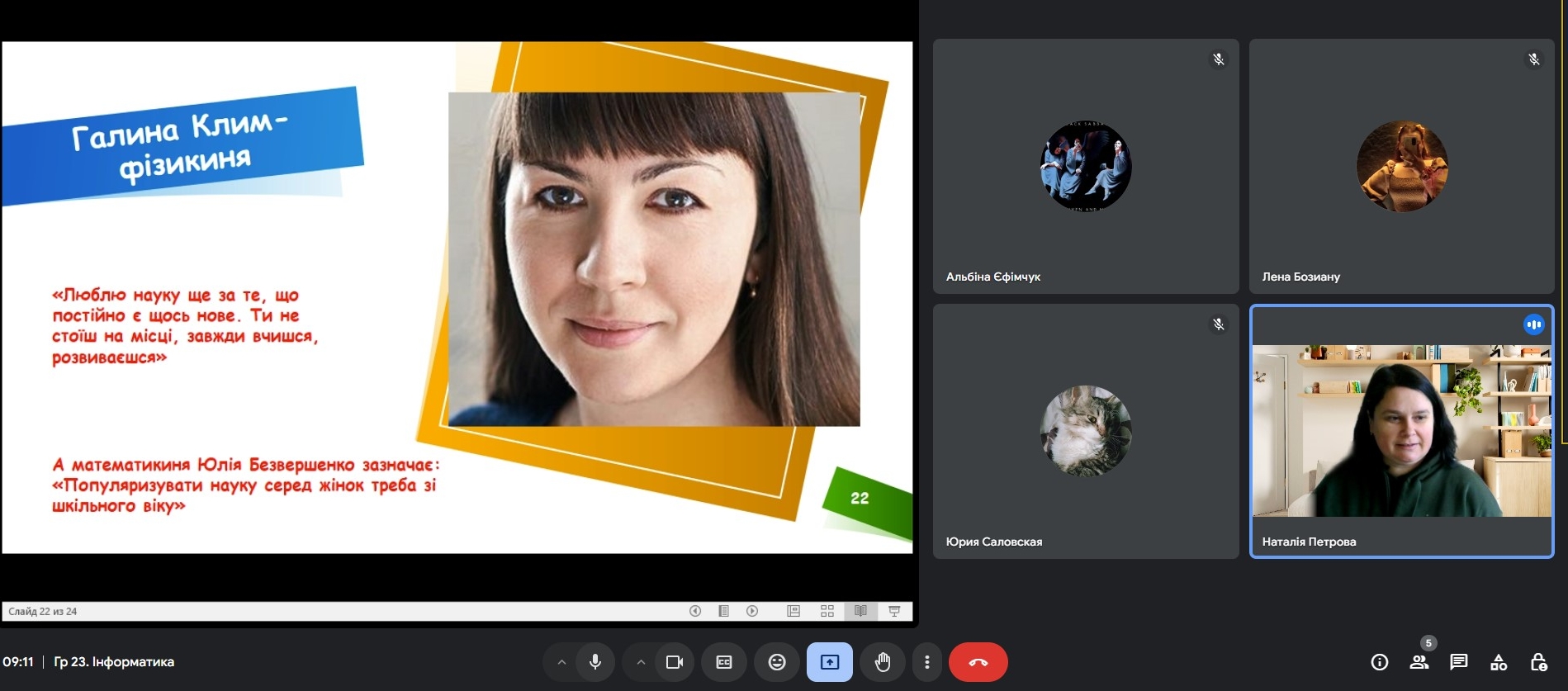Select Наталія Петрова's video tile
1568x691 pixels.
tap(1401, 431)
